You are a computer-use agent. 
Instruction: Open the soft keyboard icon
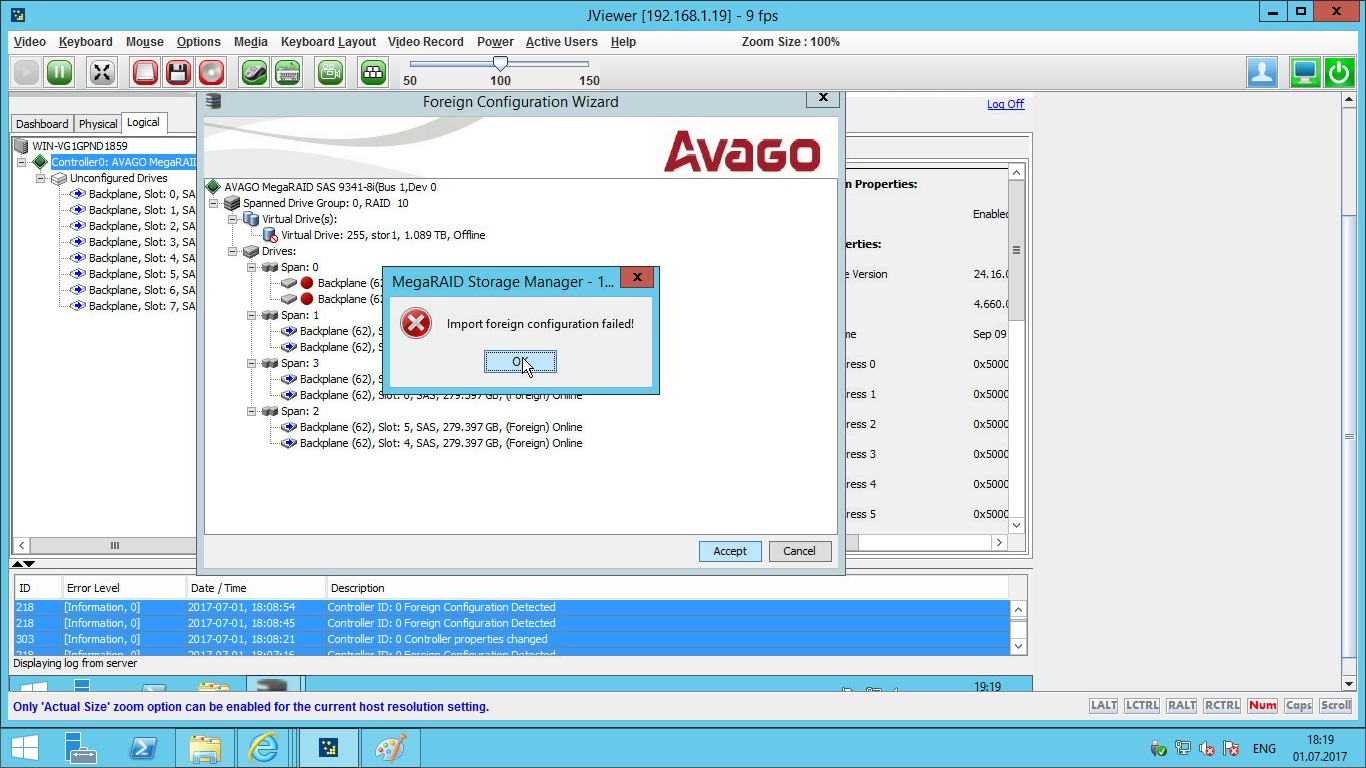click(288, 72)
